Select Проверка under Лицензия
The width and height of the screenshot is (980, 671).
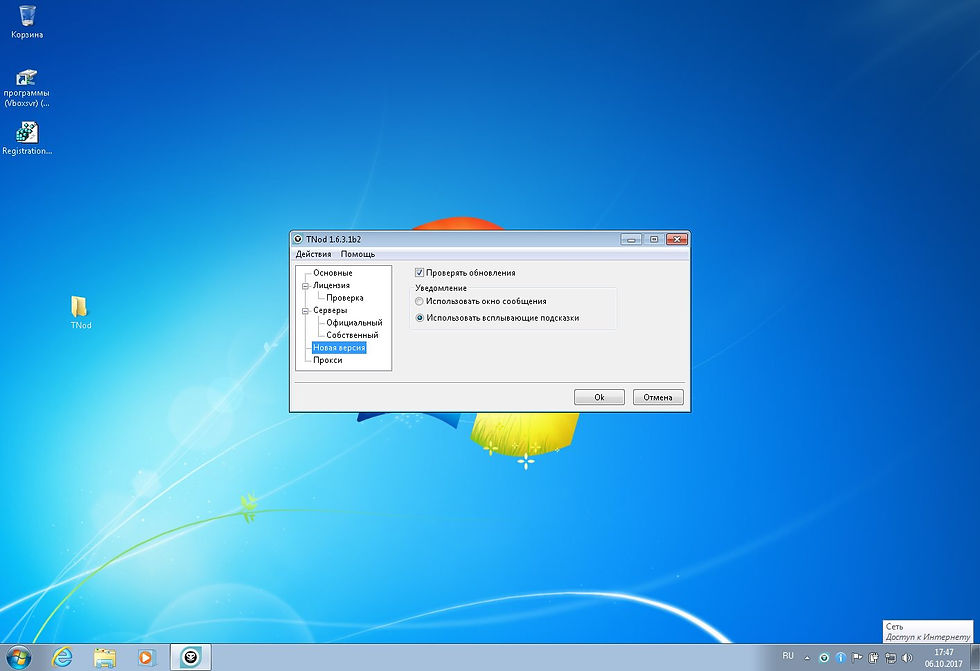coord(344,298)
